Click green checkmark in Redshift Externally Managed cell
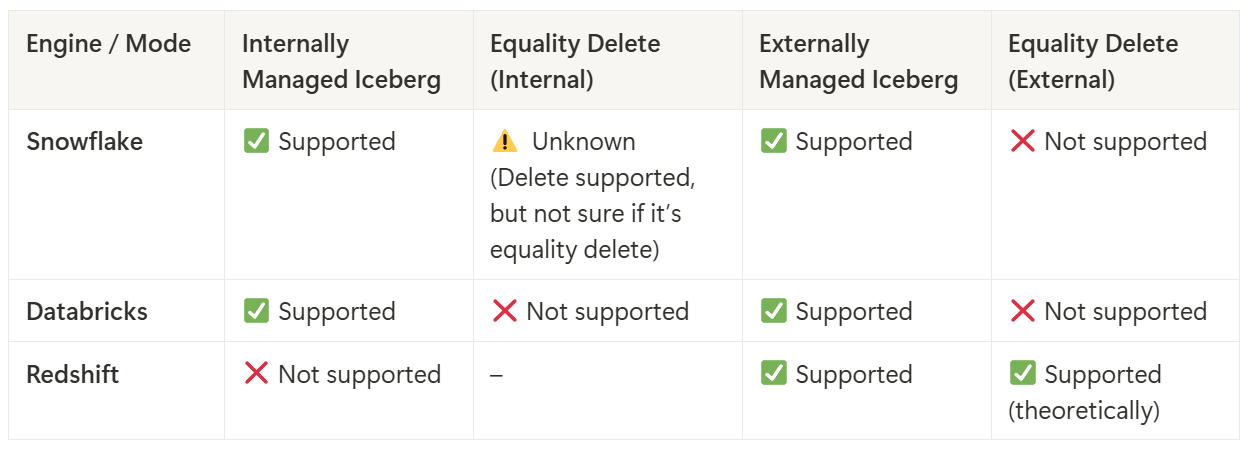Viewport: 1251px width, 453px height. coord(773,374)
